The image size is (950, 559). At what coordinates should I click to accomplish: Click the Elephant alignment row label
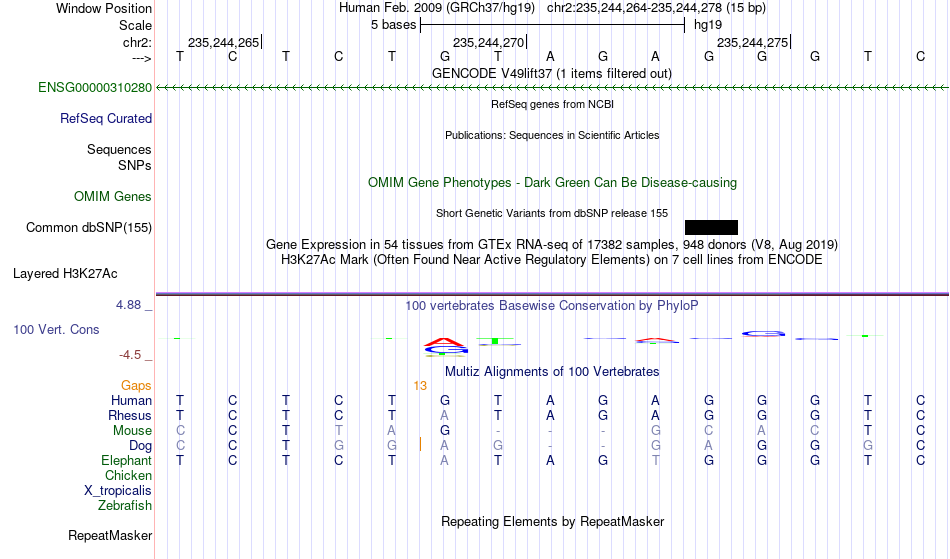pos(126,460)
